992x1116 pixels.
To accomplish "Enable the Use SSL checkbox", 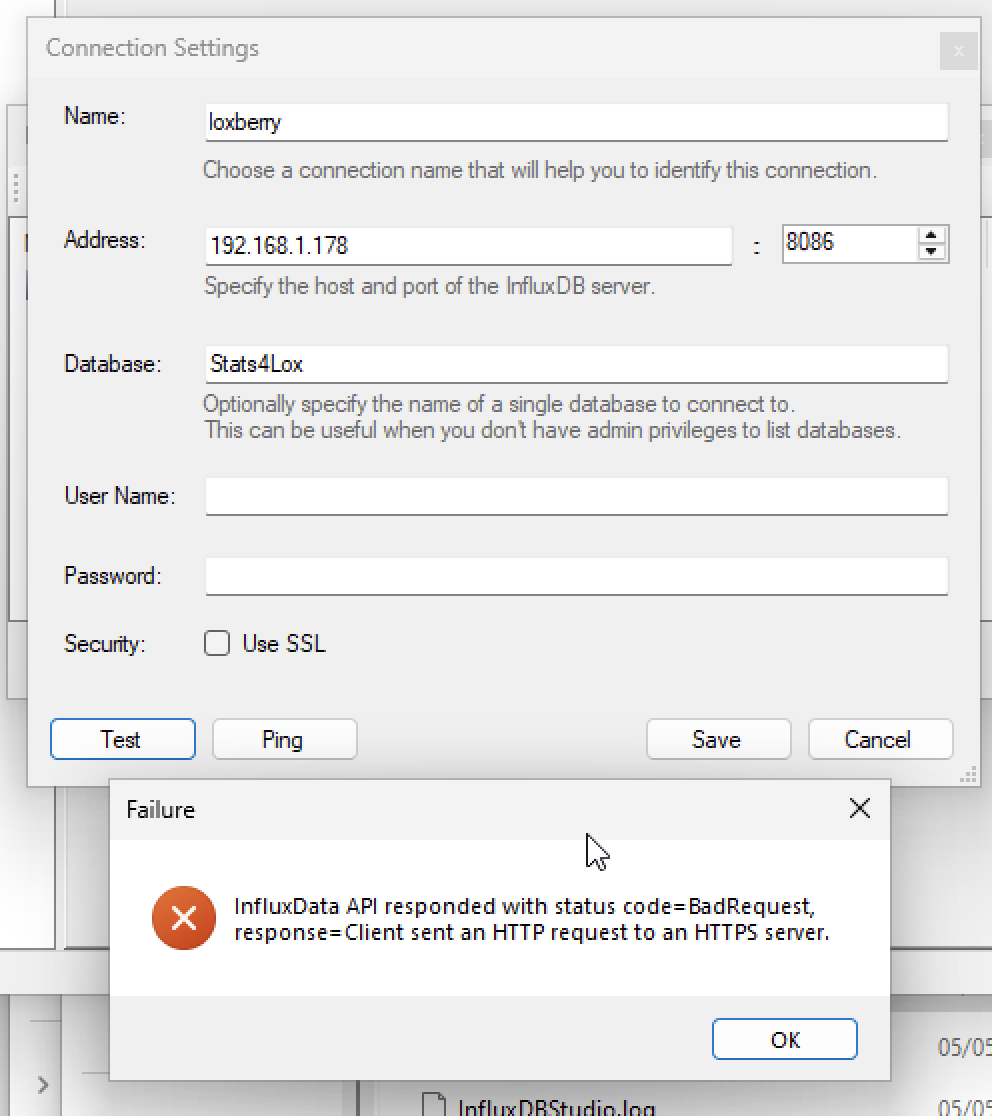I will tap(217, 643).
